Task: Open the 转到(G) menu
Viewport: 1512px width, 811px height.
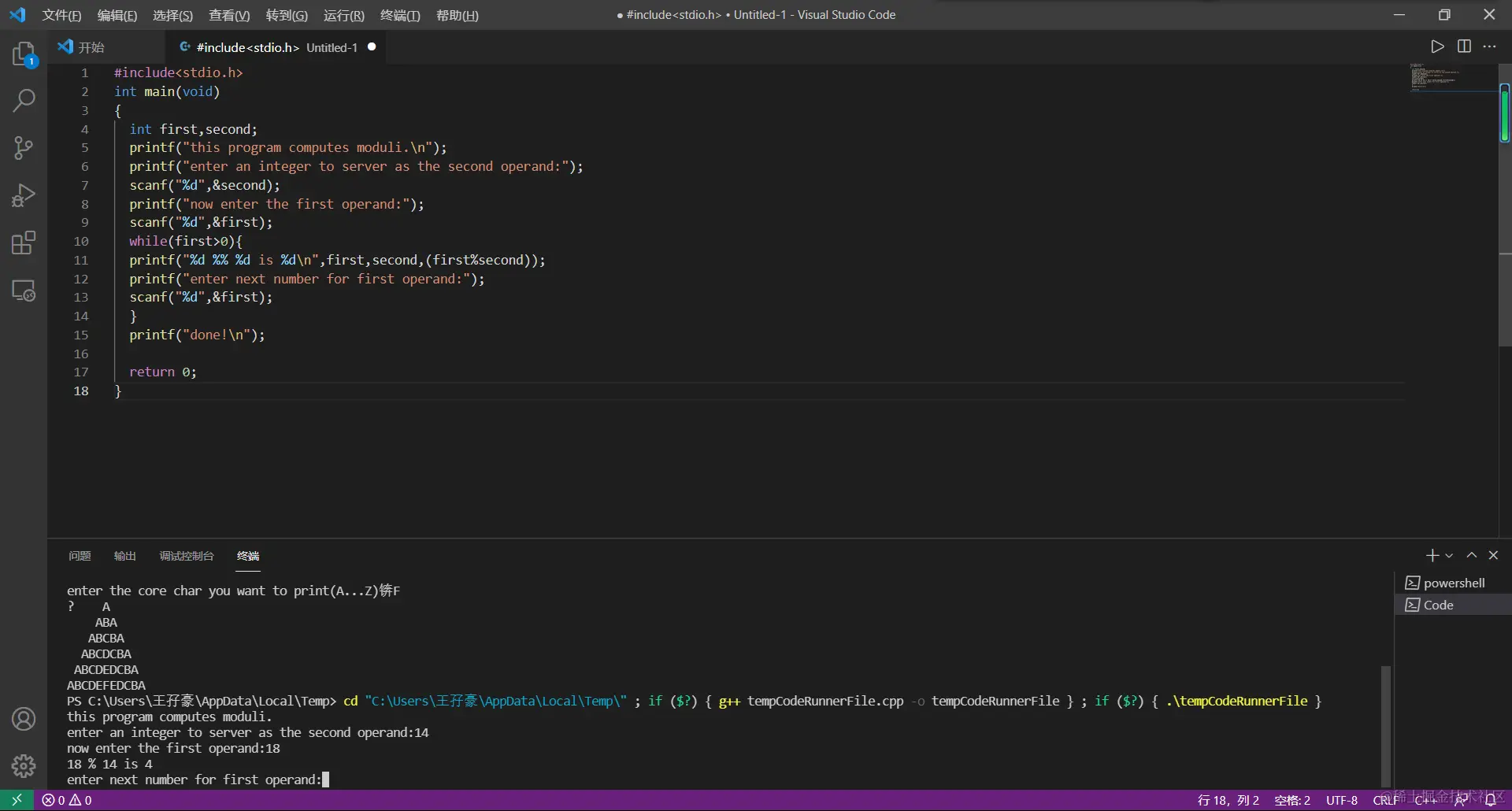Action: pyautogui.click(x=287, y=15)
